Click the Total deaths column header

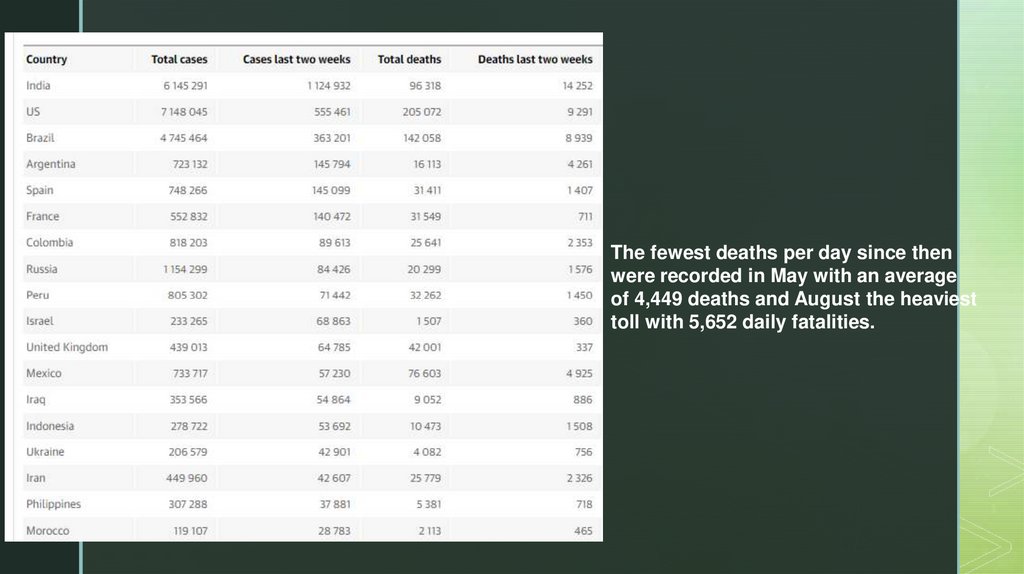(409, 60)
